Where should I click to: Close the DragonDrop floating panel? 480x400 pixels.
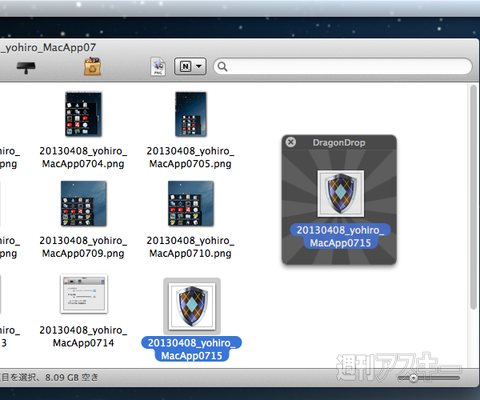291,142
